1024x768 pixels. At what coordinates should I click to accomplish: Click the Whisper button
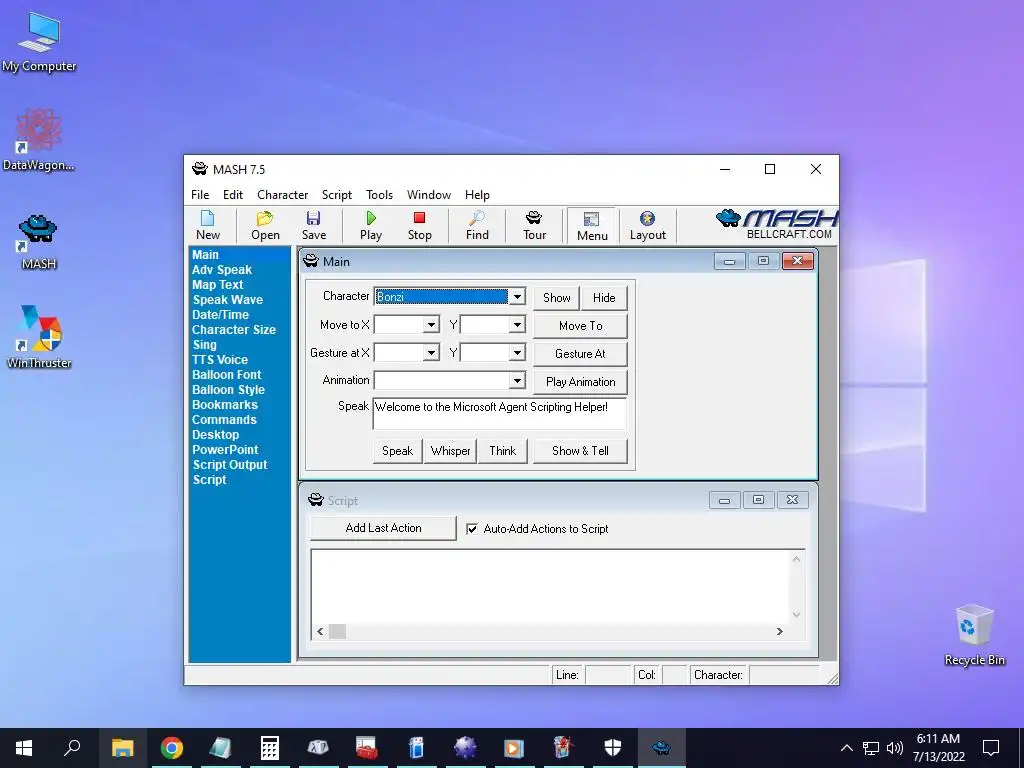(450, 451)
